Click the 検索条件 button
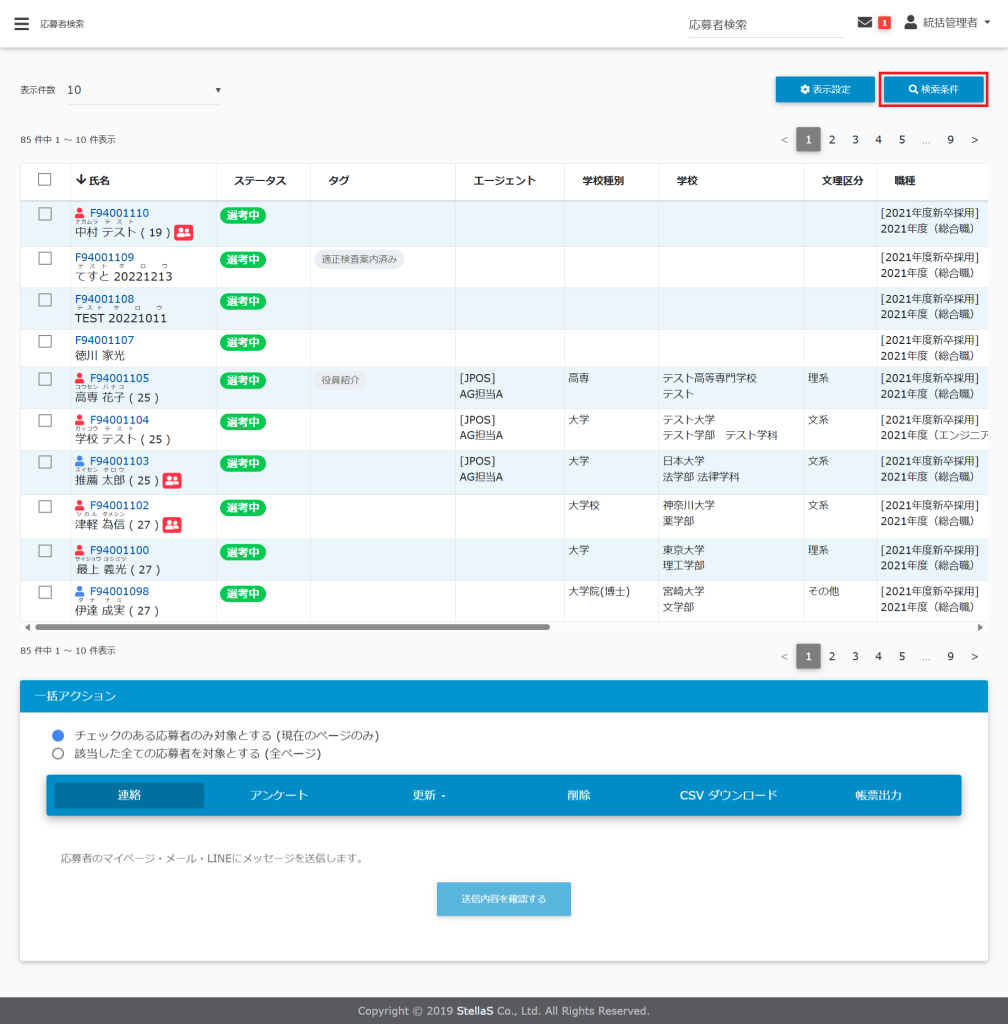 933,90
